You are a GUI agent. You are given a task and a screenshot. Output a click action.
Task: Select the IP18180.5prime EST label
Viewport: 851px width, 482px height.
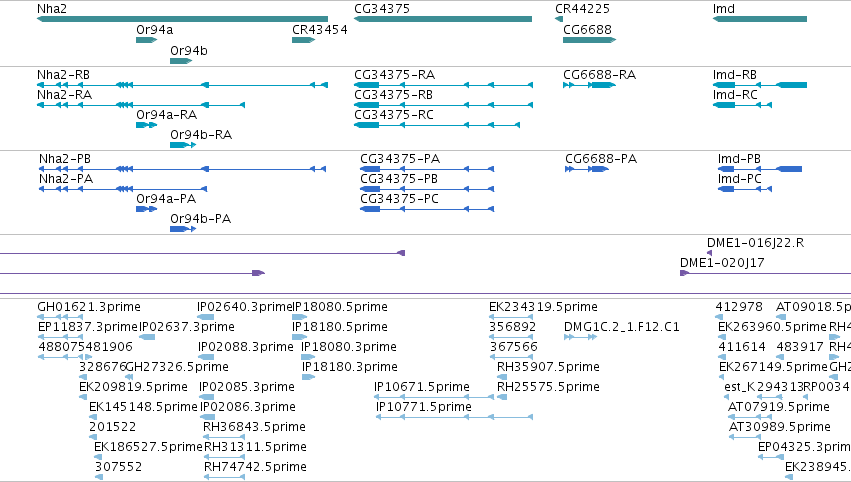340,327
